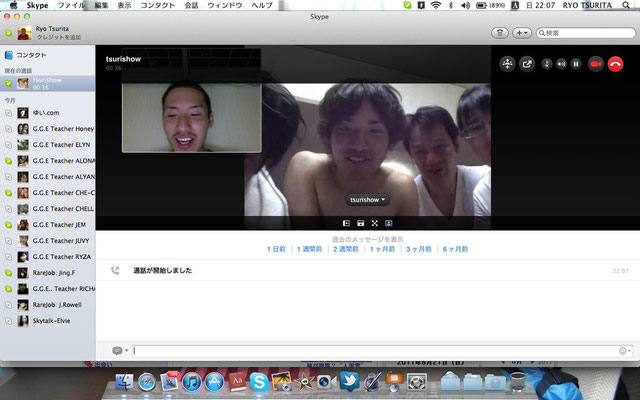Open the 編集 menu
640x400 pixels.
(x=101, y=5)
